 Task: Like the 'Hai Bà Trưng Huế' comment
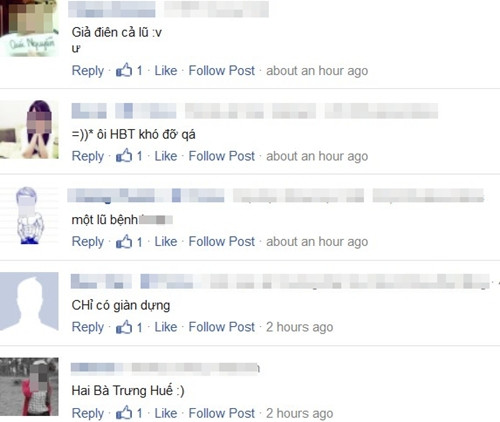click(166, 413)
